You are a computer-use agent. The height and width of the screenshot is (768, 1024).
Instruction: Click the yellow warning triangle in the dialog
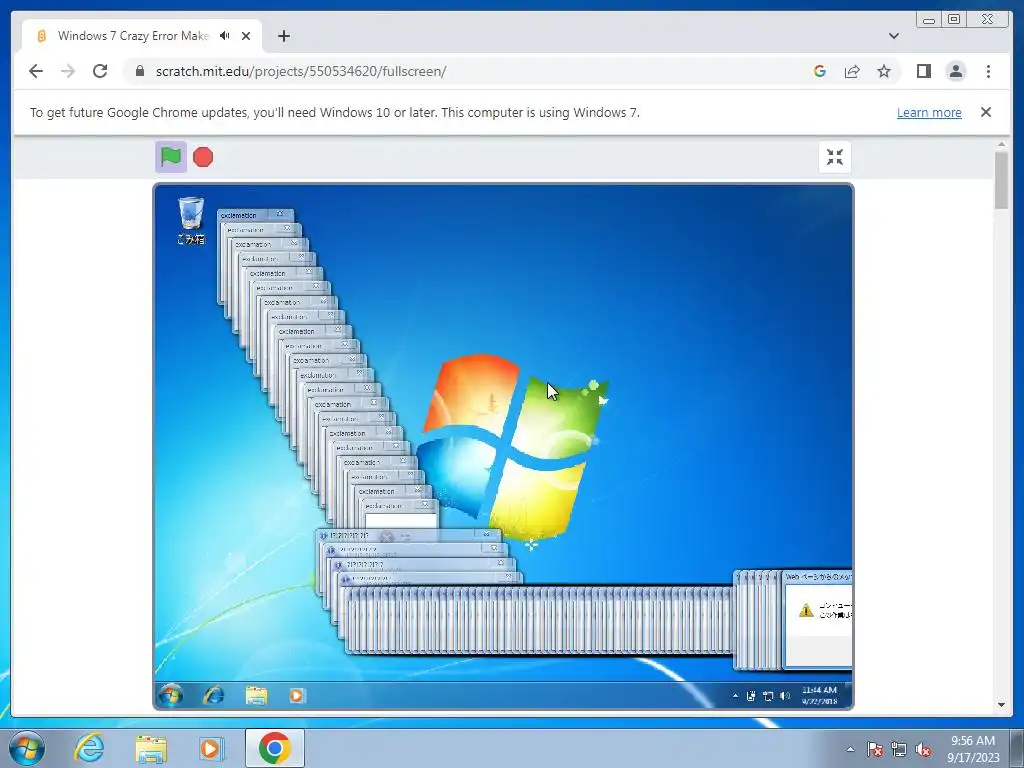[x=806, y=610]
